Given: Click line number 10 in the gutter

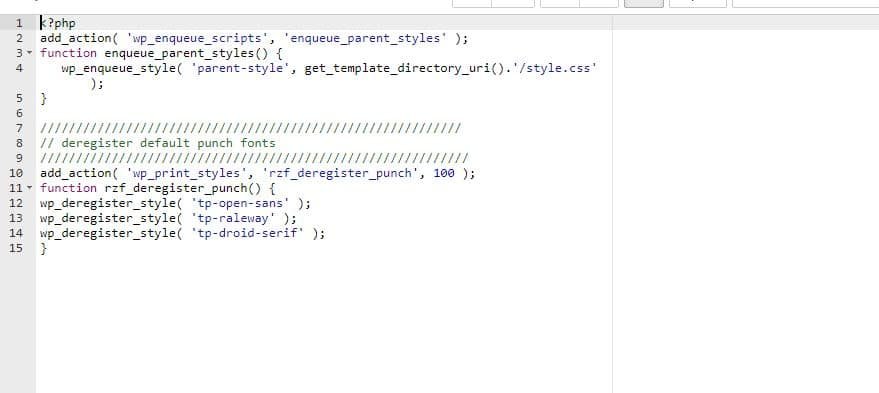Looking at the screenshot, I should pos(16,173).
